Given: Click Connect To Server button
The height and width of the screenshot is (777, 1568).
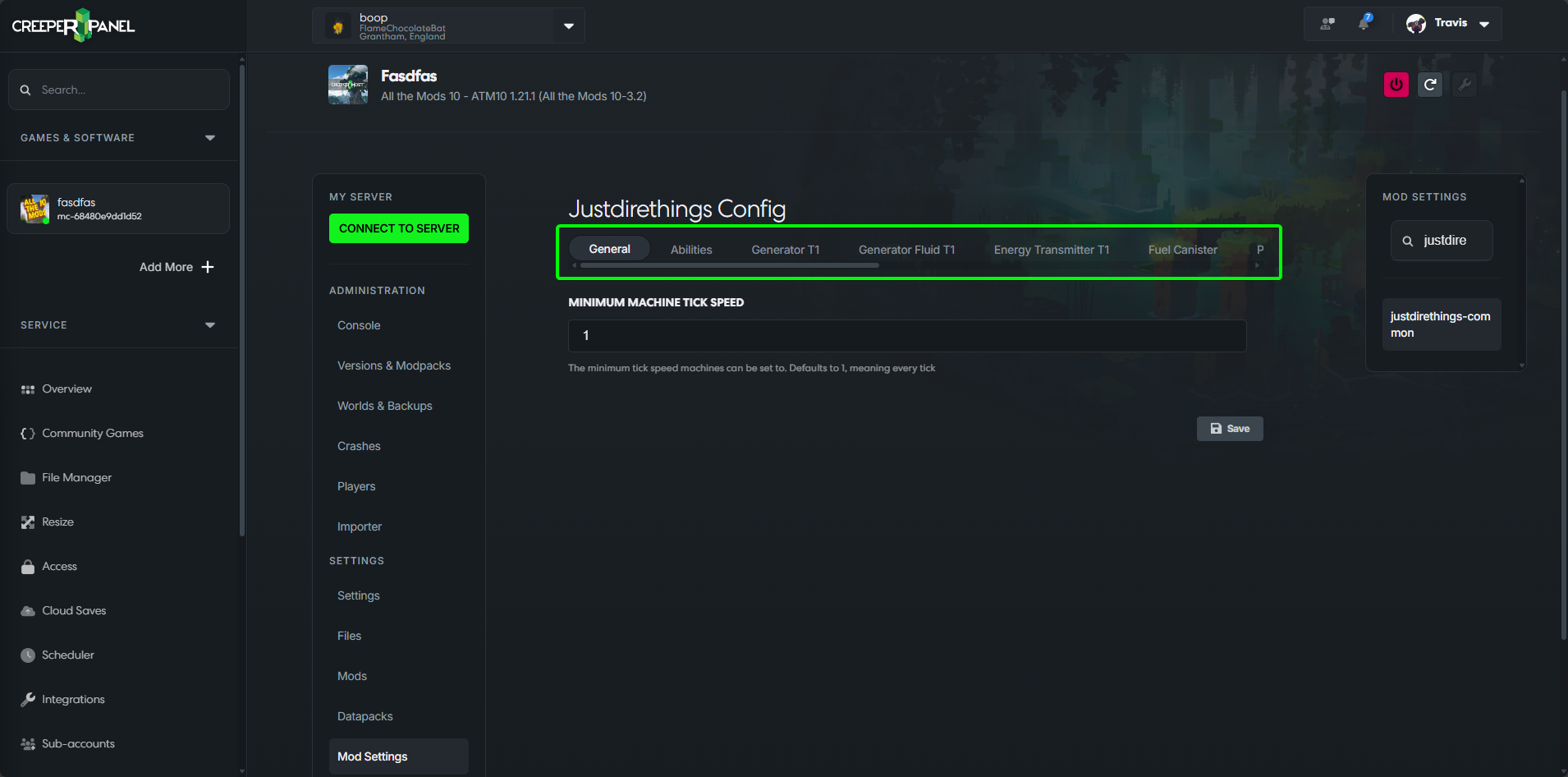Looking at the screenshot, I should 399,228.
